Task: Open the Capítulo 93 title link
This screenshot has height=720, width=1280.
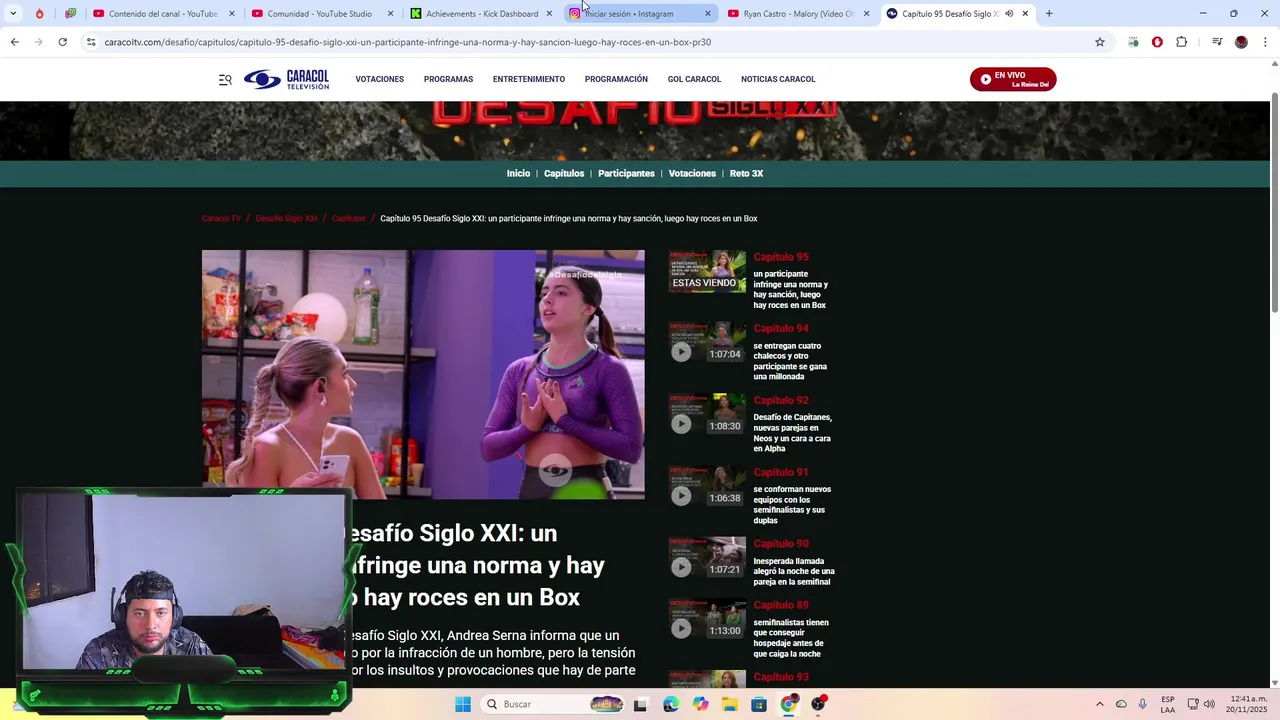Action: pos(781,677)
